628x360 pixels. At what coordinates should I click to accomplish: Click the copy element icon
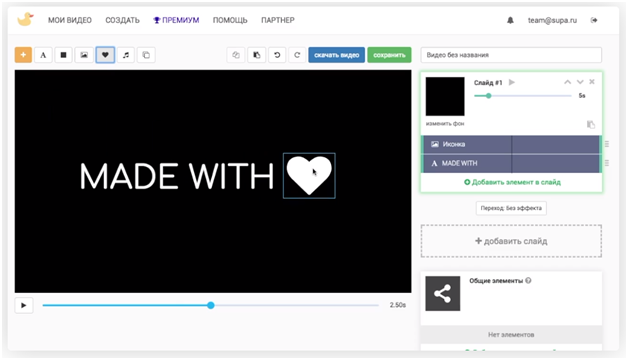point(236,55)
